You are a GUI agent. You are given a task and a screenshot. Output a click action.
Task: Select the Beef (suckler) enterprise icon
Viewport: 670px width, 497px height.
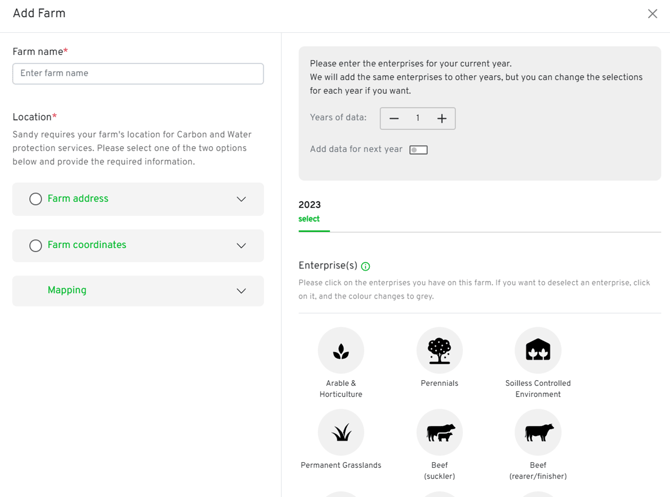point(439,433)
